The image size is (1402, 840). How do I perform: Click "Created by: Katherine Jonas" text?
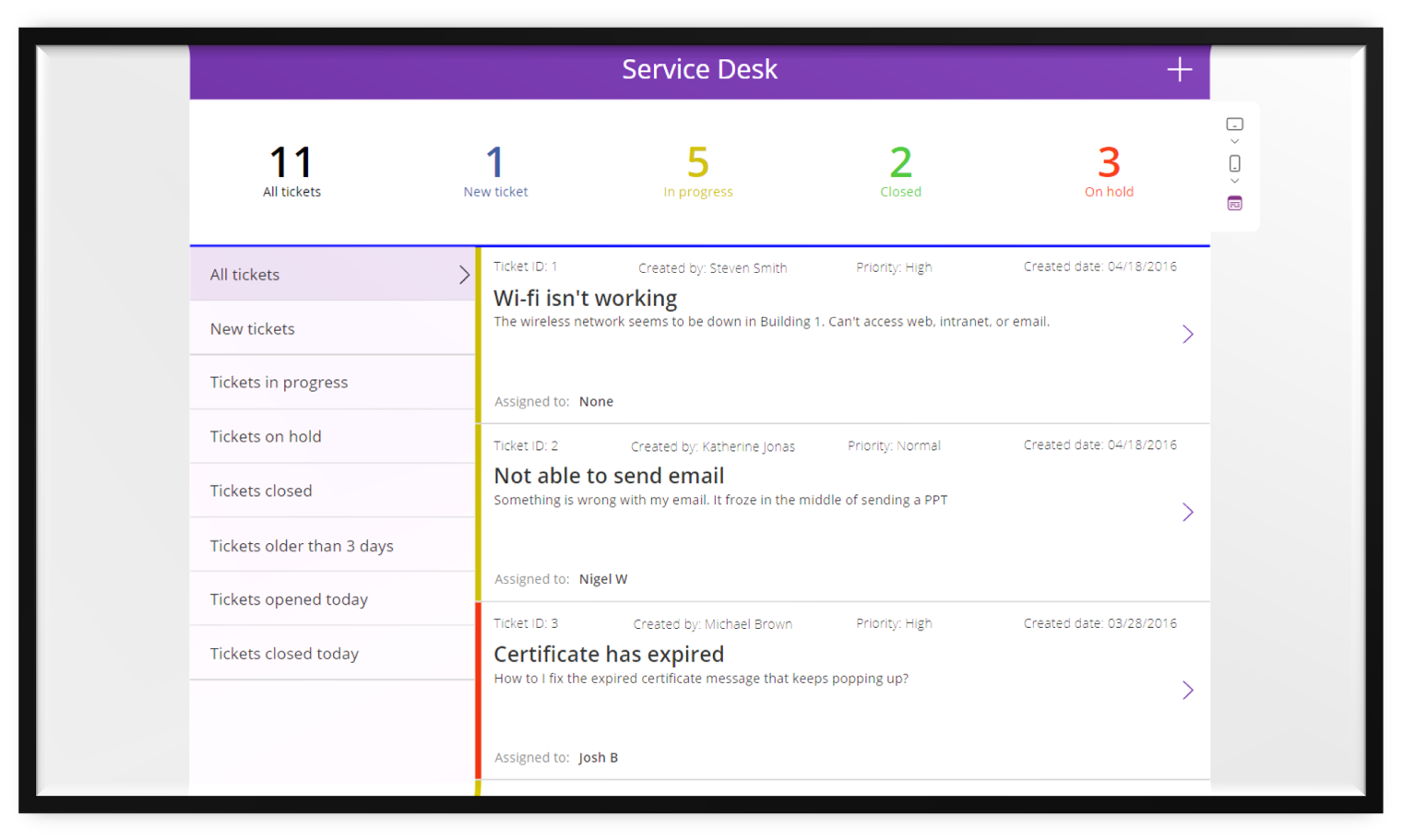[713, 446]
